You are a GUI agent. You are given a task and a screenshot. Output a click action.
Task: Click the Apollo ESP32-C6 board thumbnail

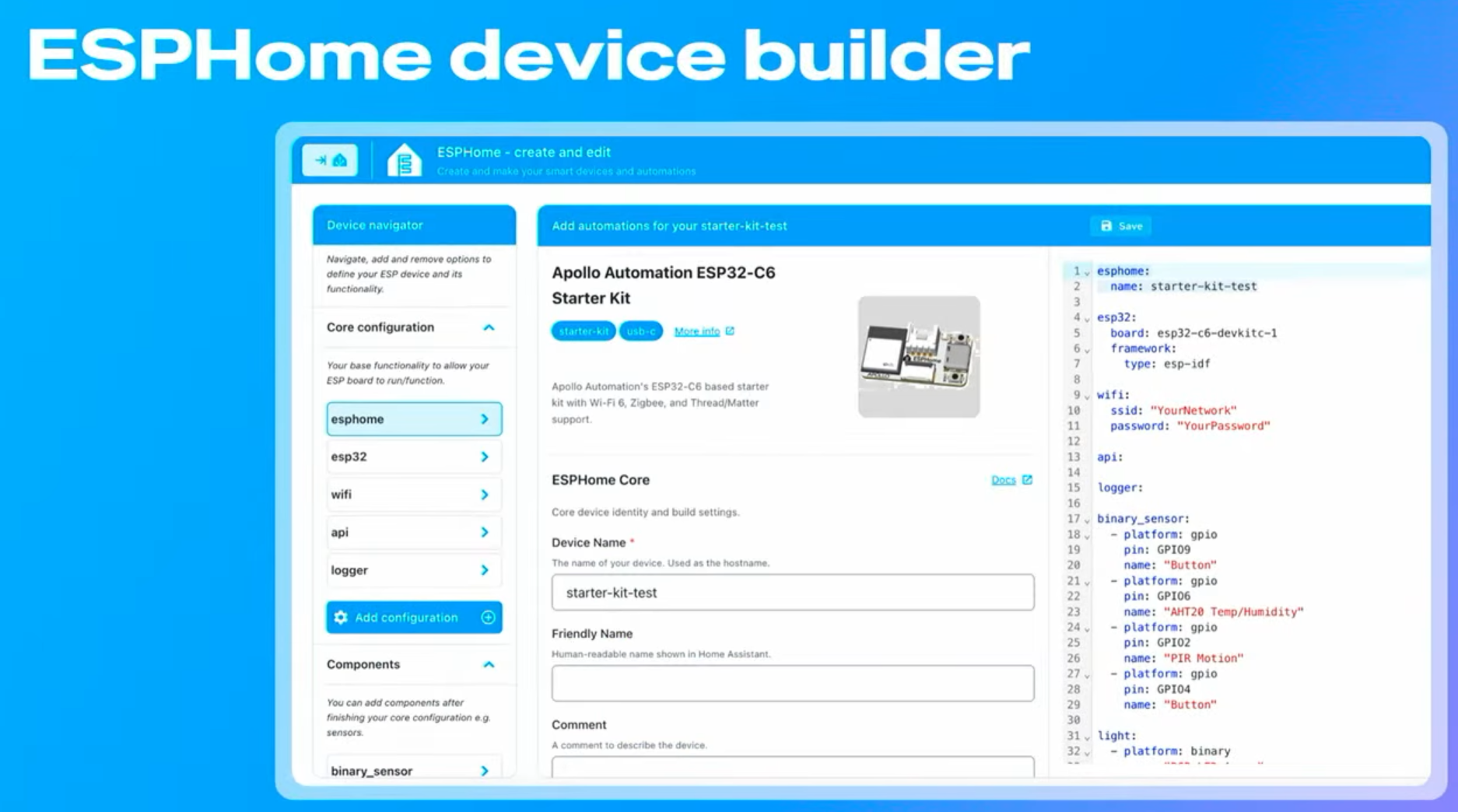pyautogui.click(x=918, y=357)
